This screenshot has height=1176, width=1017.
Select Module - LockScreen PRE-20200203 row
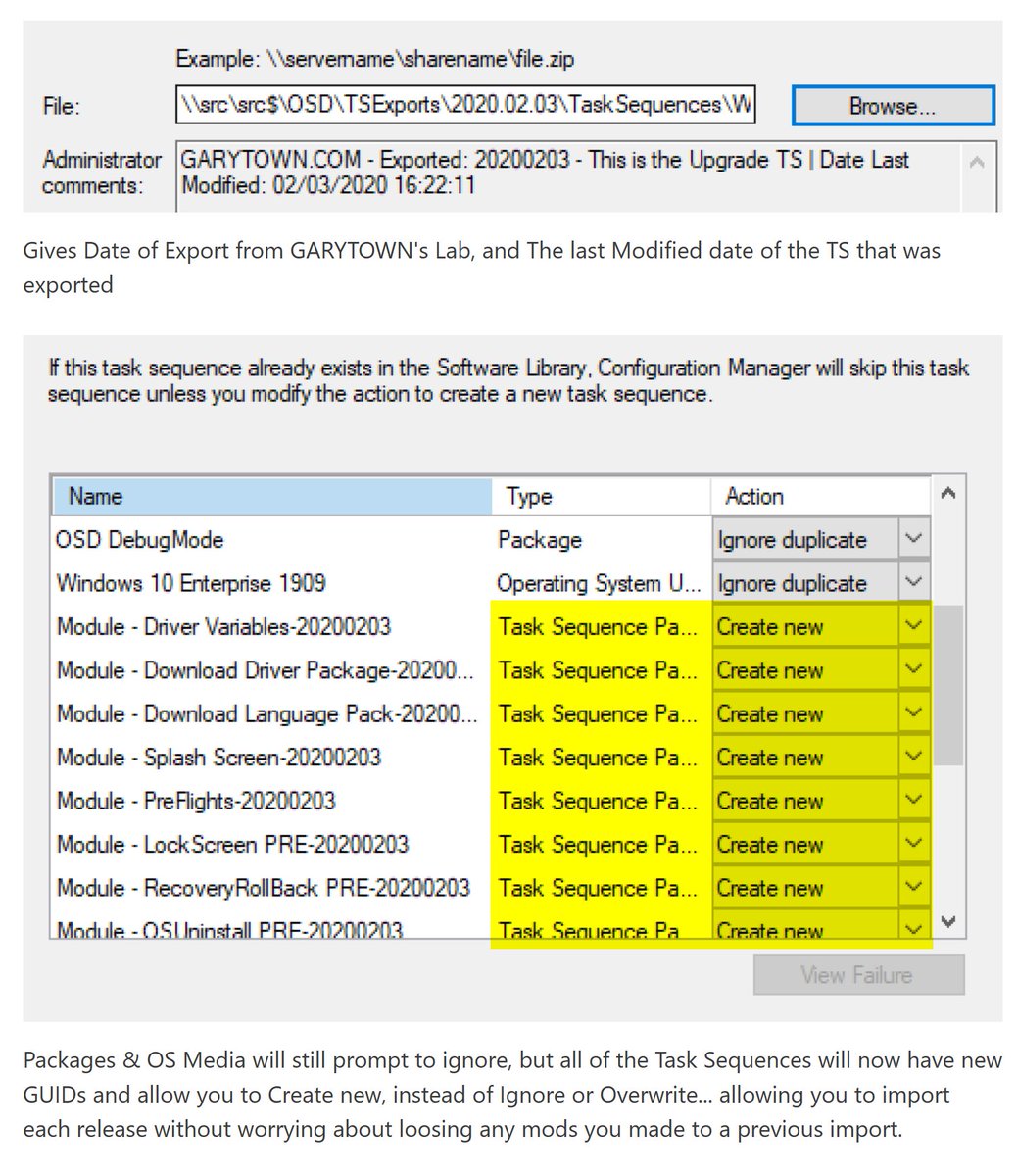pyautogui.click(x=490, y=844)
